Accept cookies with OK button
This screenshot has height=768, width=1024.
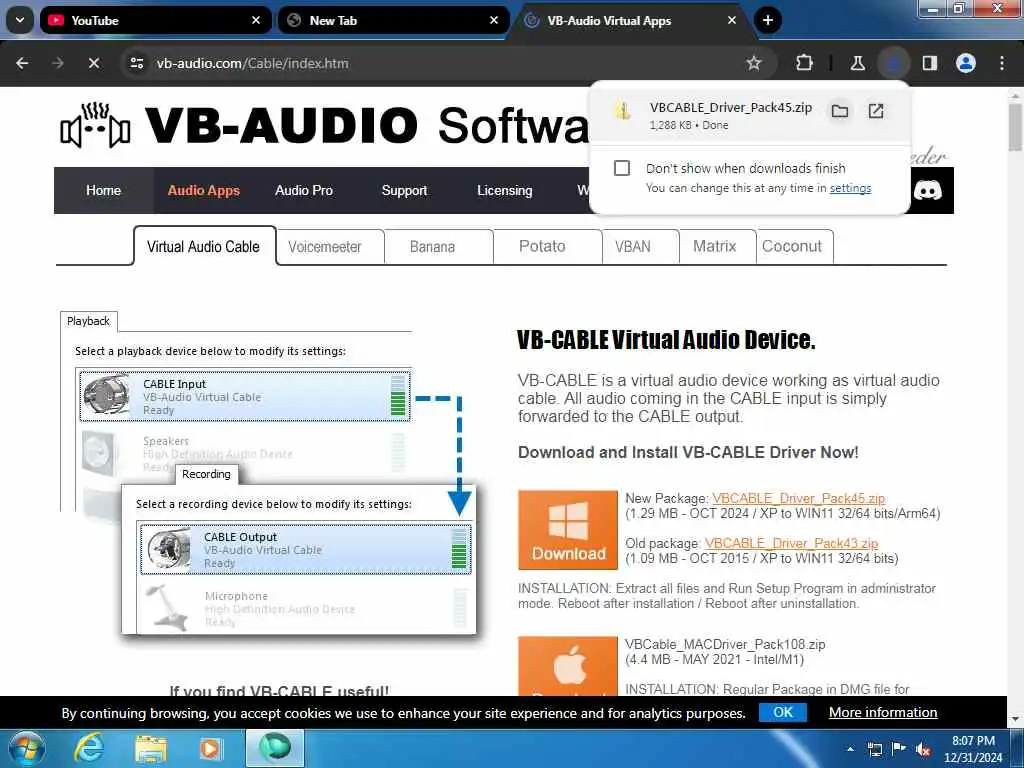tap(782, 712)
